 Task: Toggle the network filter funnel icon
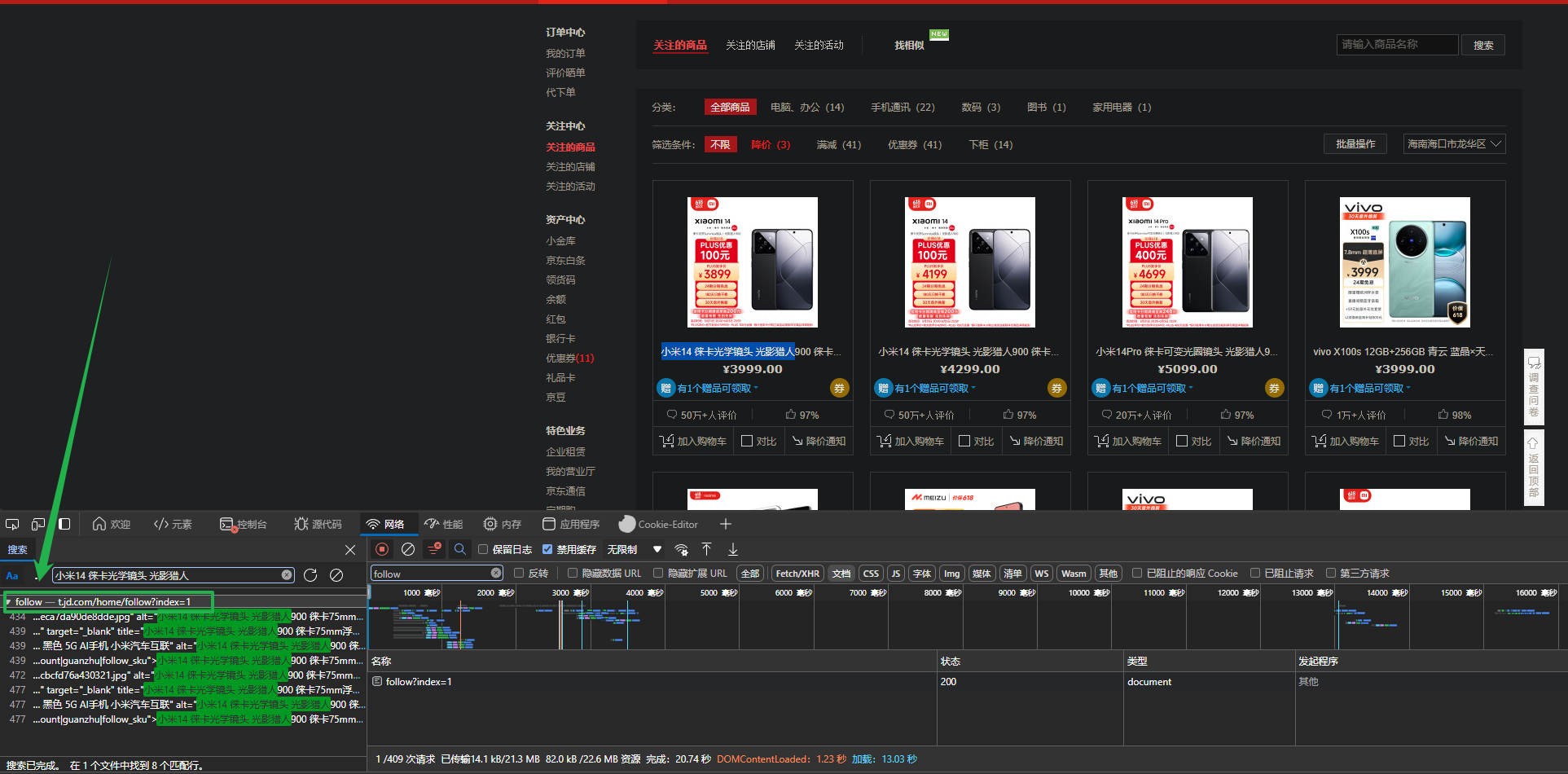[434, 549]
